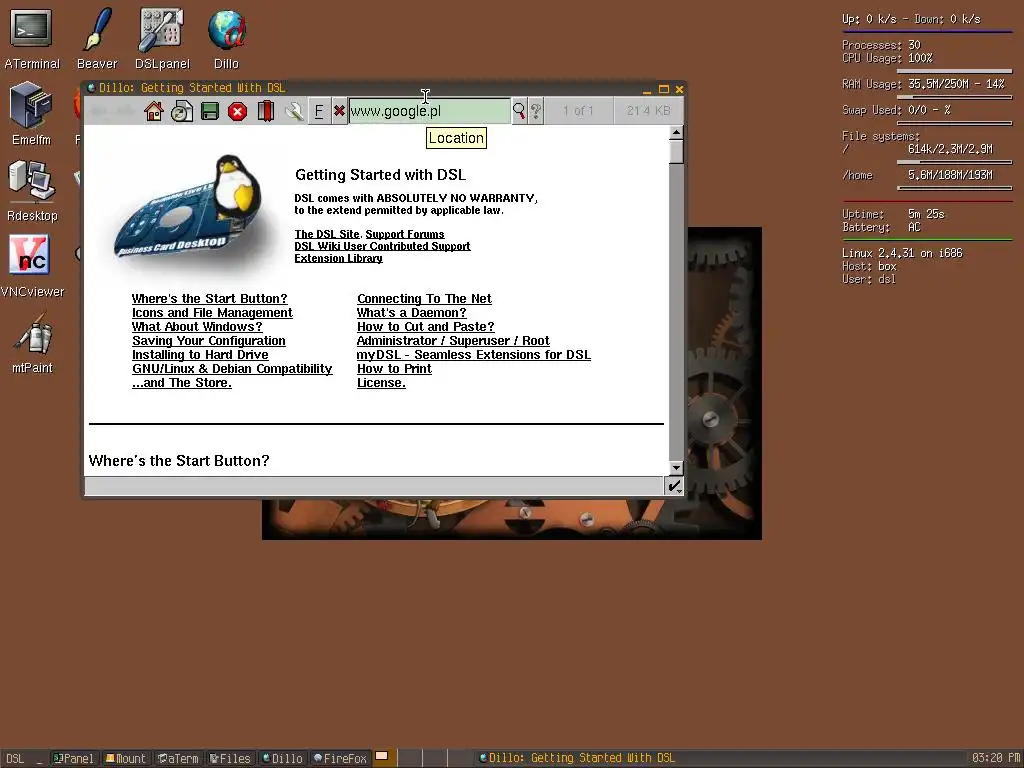1024x768 pixels.
Task: Open Dillo bookmarks book icon
Action: pyautogui.click(x=266, y=111)
